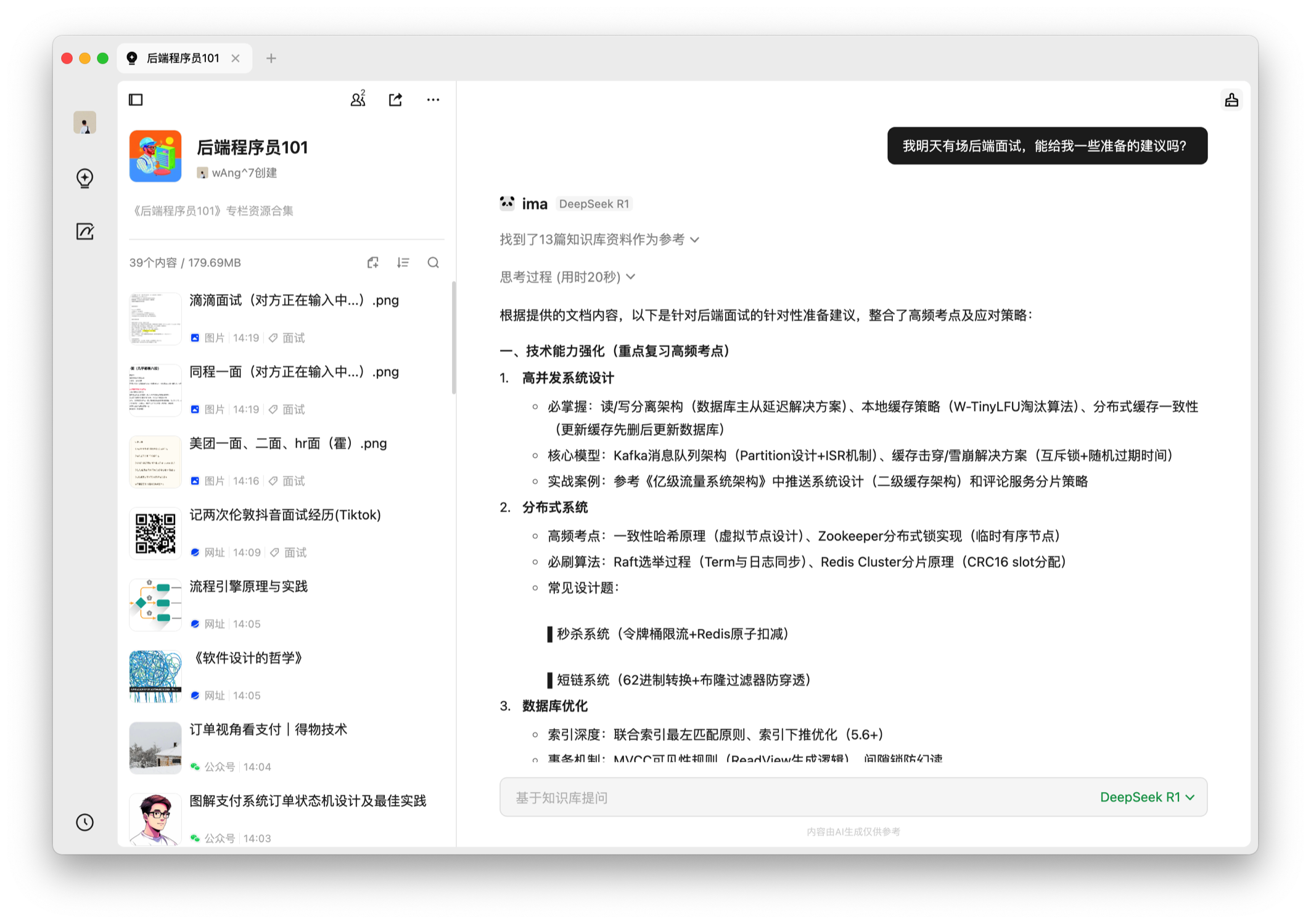Click the 数据库优化 heading in answer

(x=555, y=706)
